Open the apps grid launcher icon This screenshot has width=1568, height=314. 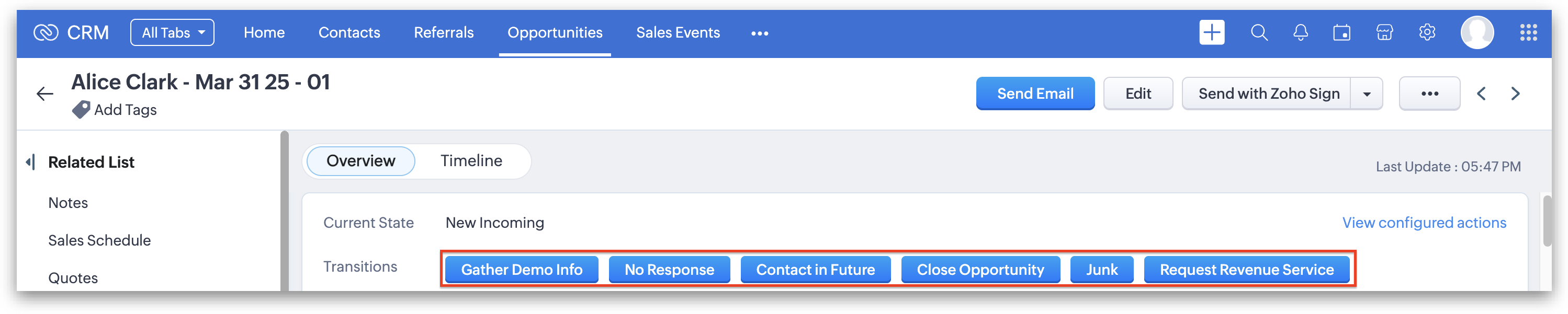[1528, 33]
